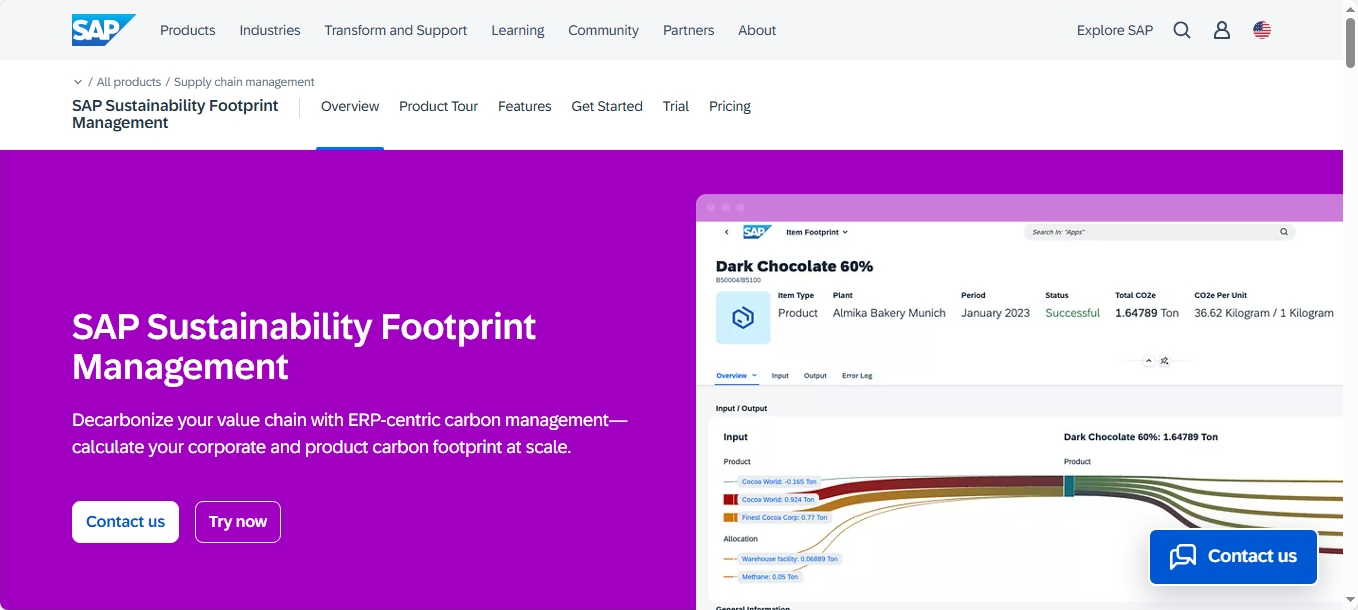
Task: Open the About menu
Action: point(757,30)
